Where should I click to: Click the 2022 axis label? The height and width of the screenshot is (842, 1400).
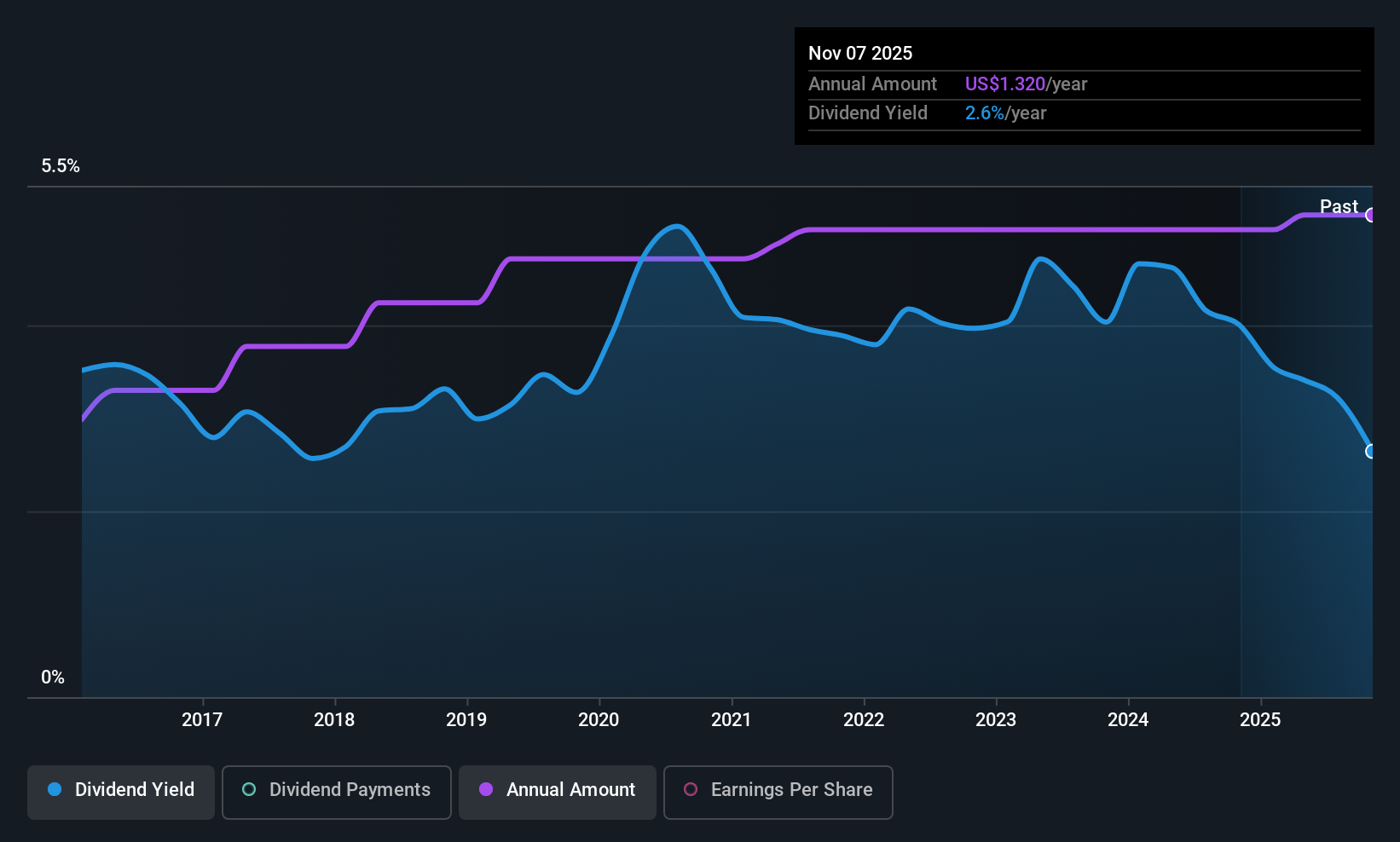[x=864, y=719]
